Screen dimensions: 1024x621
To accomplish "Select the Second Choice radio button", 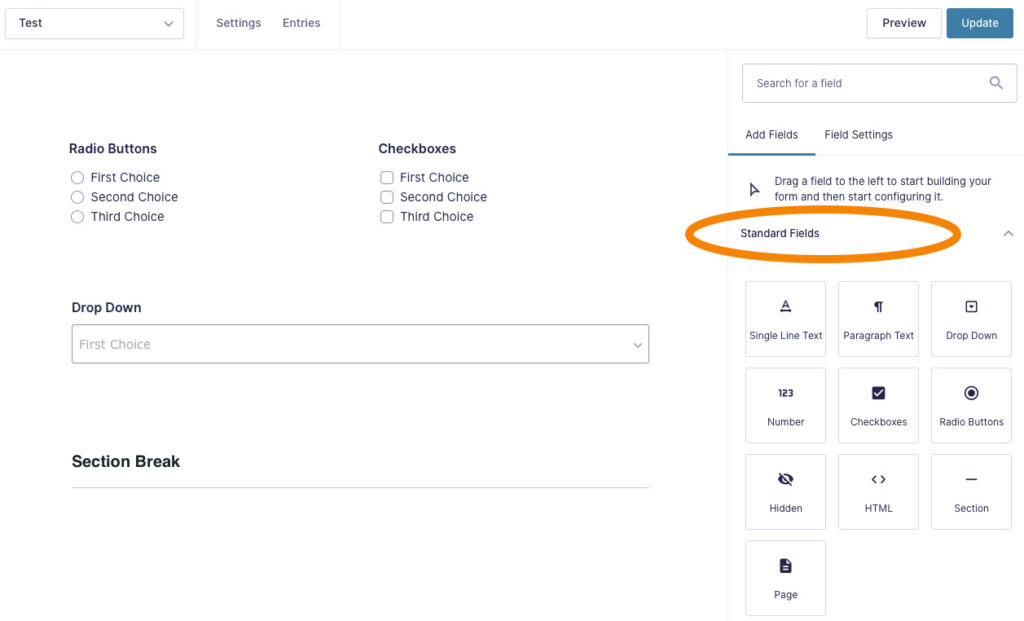I will pos(77,197).
